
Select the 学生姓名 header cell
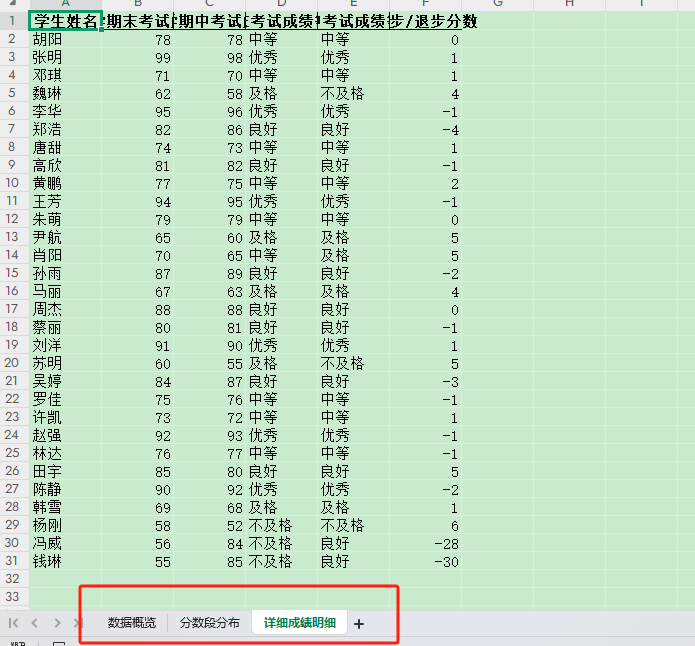(x=65, y=21)
